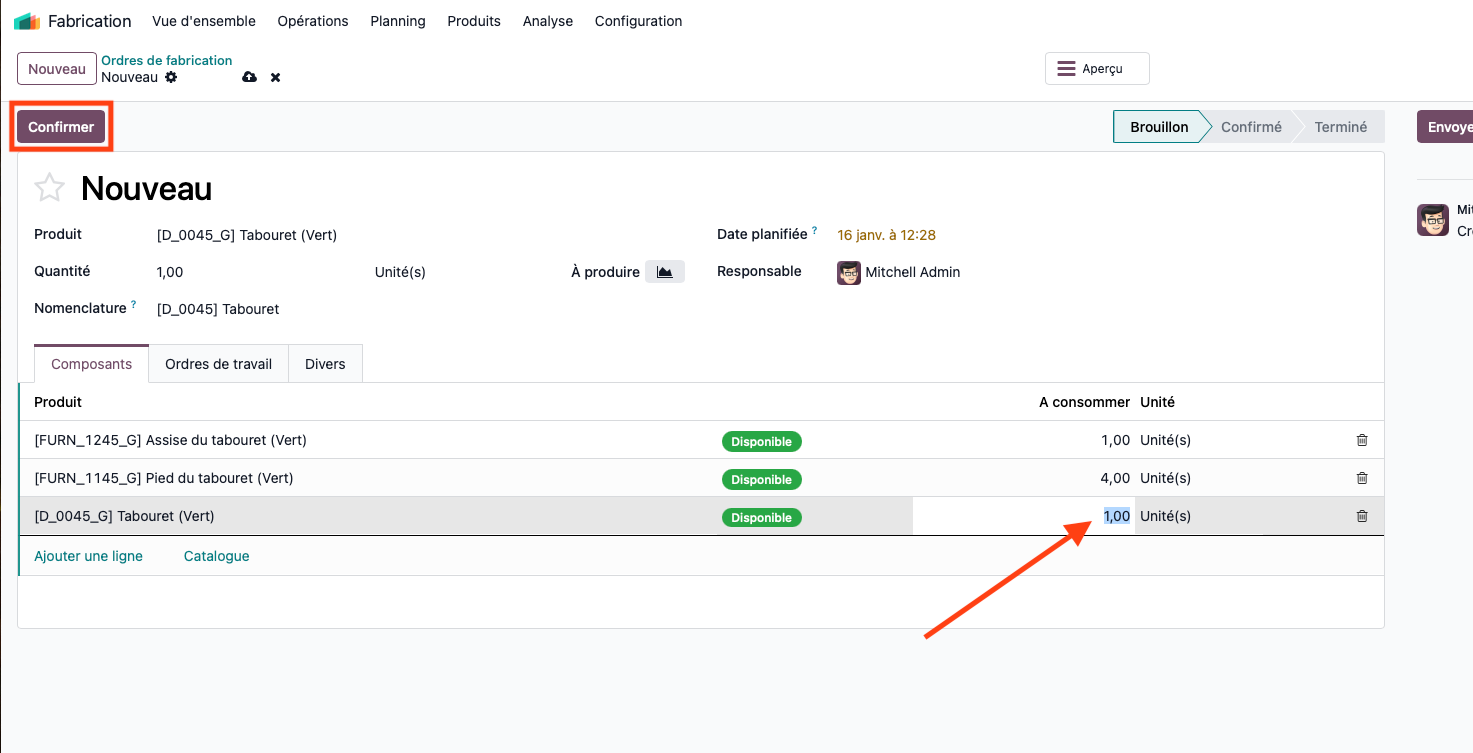Switch to the Divers tab

click(325, 364)
